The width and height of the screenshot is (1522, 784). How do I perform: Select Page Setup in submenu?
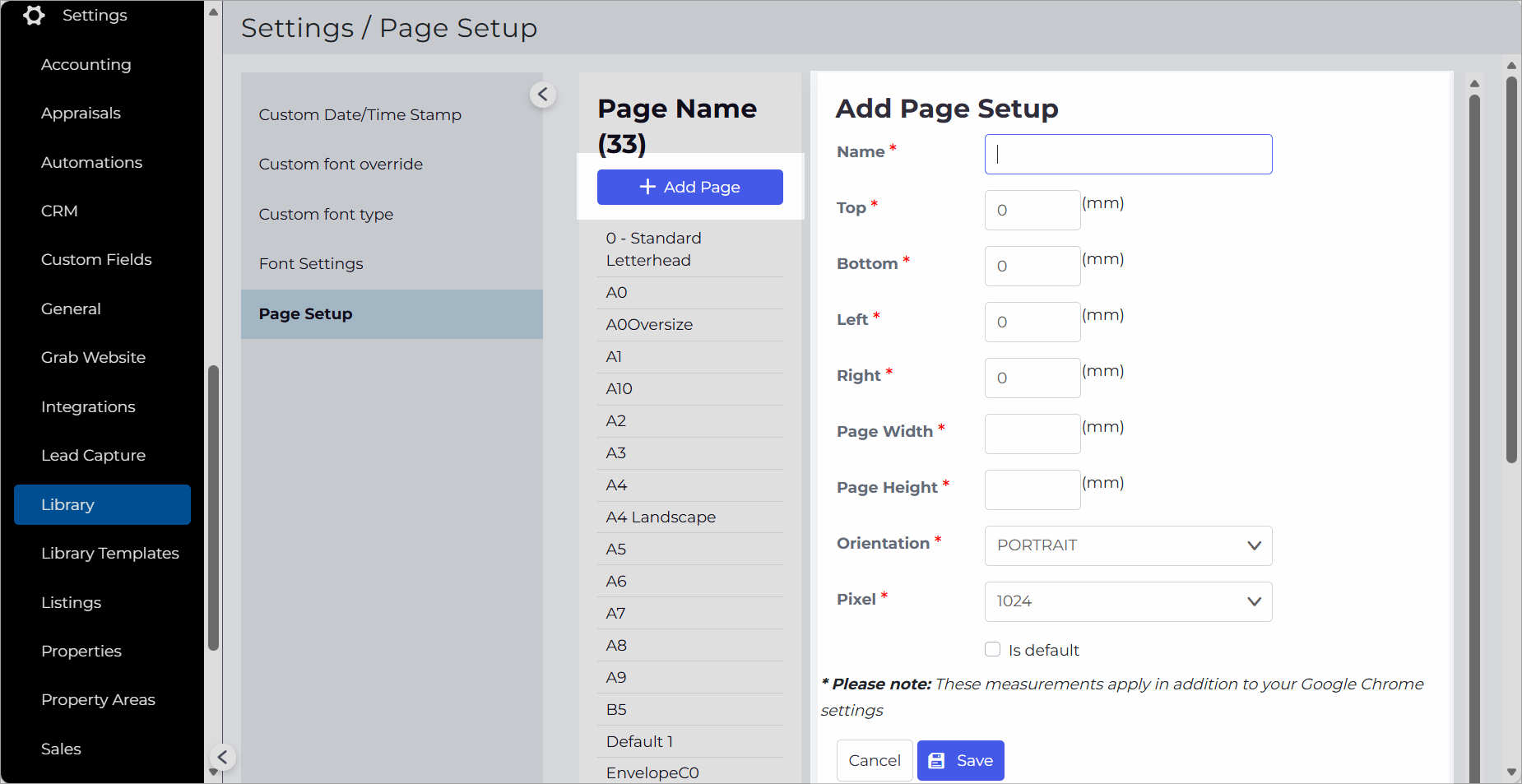392,313
